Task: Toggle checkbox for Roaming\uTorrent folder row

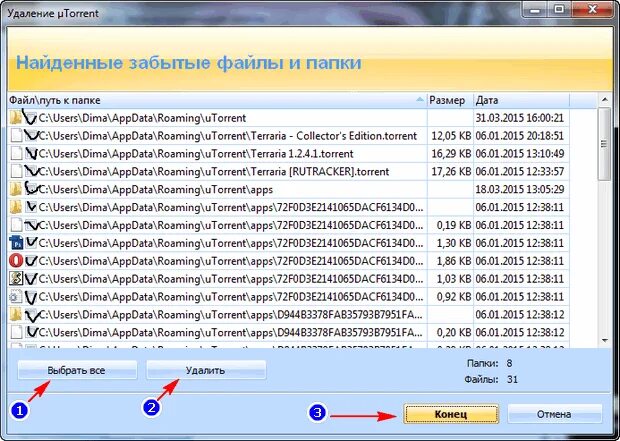Action: 31,117
